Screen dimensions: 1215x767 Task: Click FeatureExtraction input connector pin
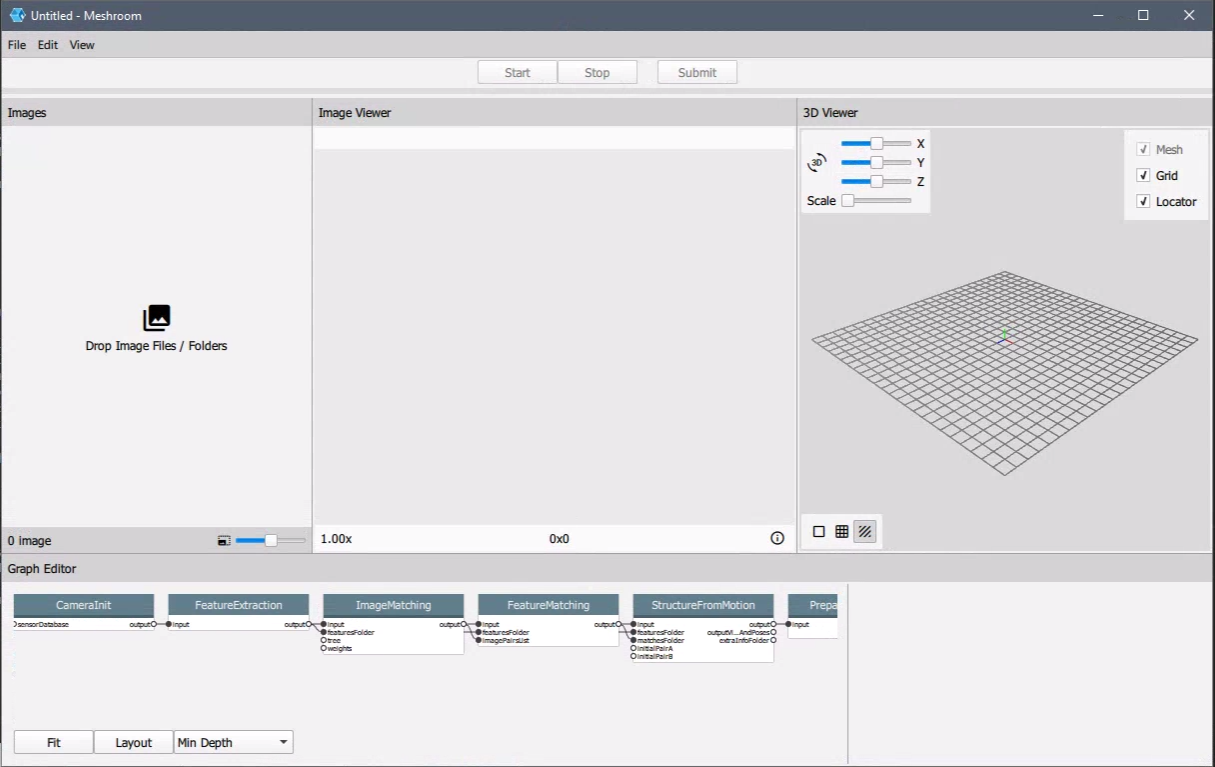[169, 624]
